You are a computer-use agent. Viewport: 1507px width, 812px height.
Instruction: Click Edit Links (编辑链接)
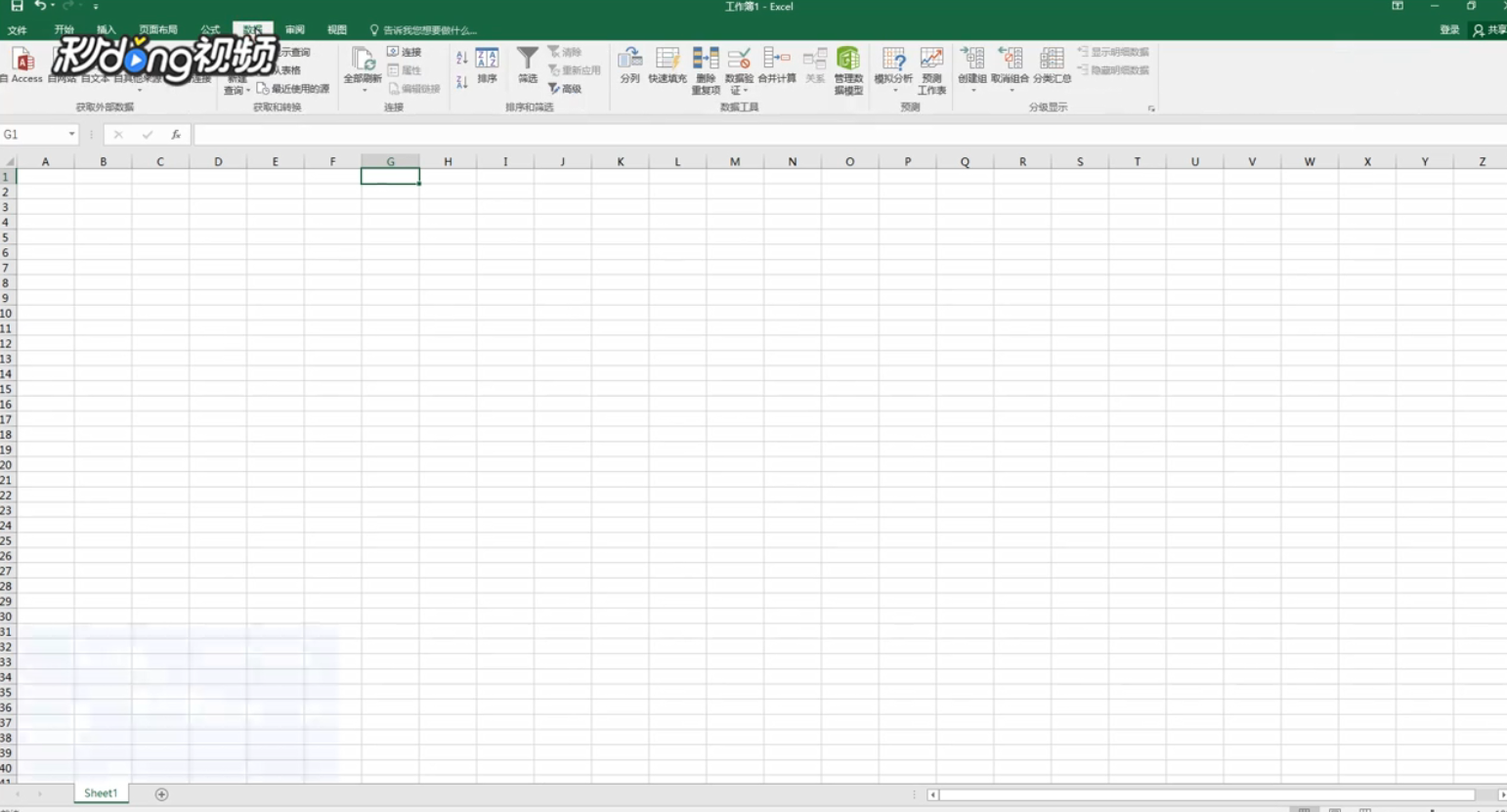[x=413, y=89]
